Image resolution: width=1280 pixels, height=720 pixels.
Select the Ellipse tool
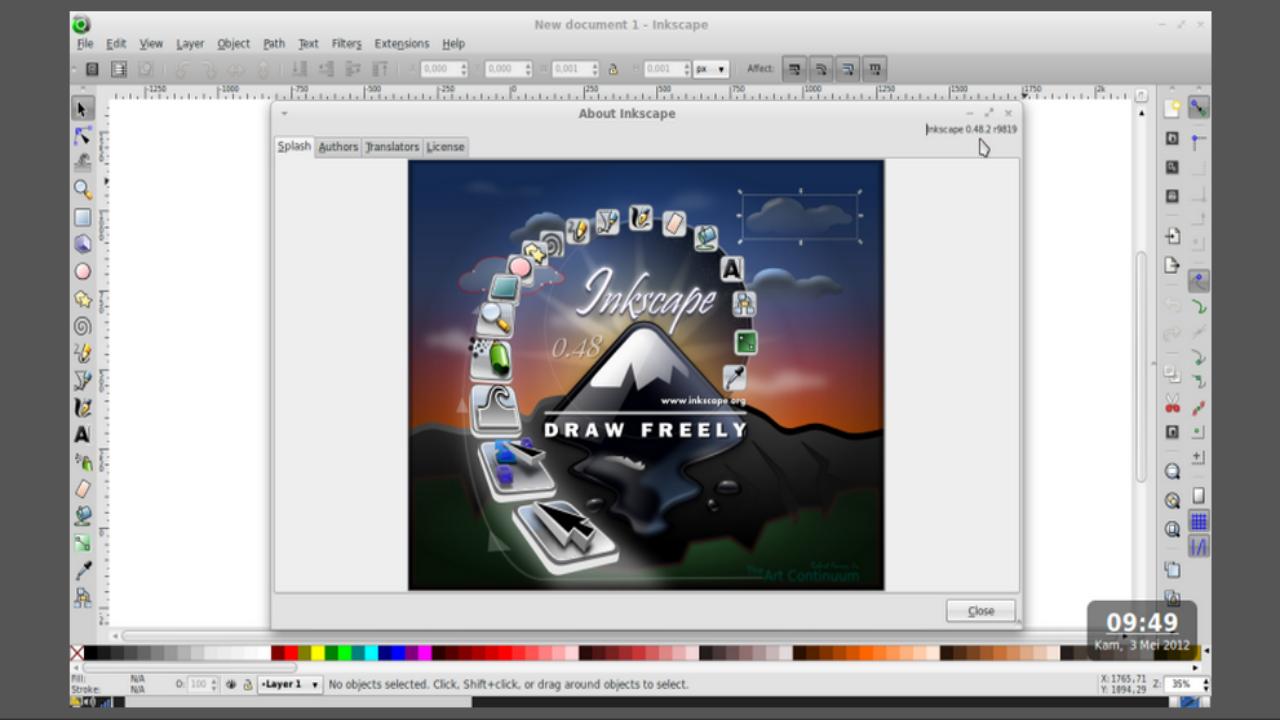83,271
